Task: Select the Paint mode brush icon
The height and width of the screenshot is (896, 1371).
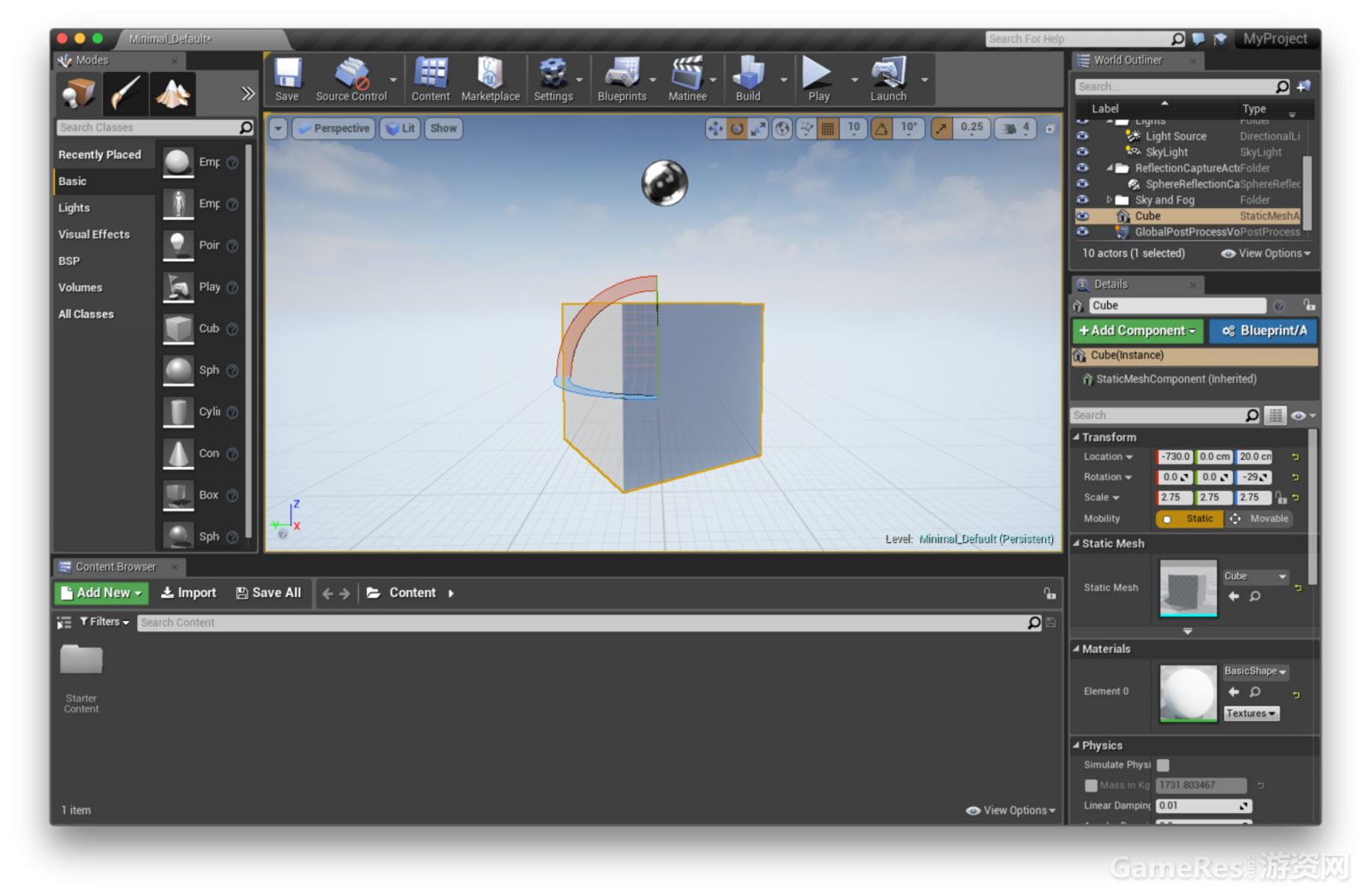Action: pos(125,93)
